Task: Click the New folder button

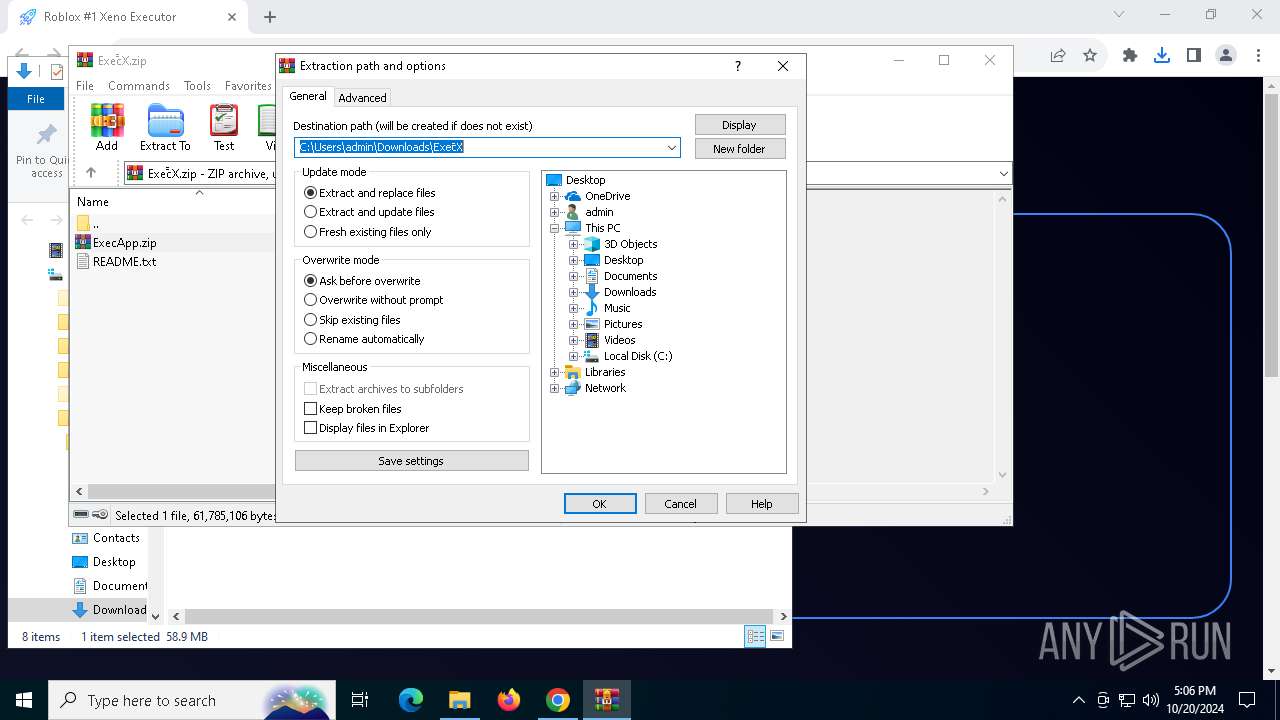Action: [x=740, y=149]
